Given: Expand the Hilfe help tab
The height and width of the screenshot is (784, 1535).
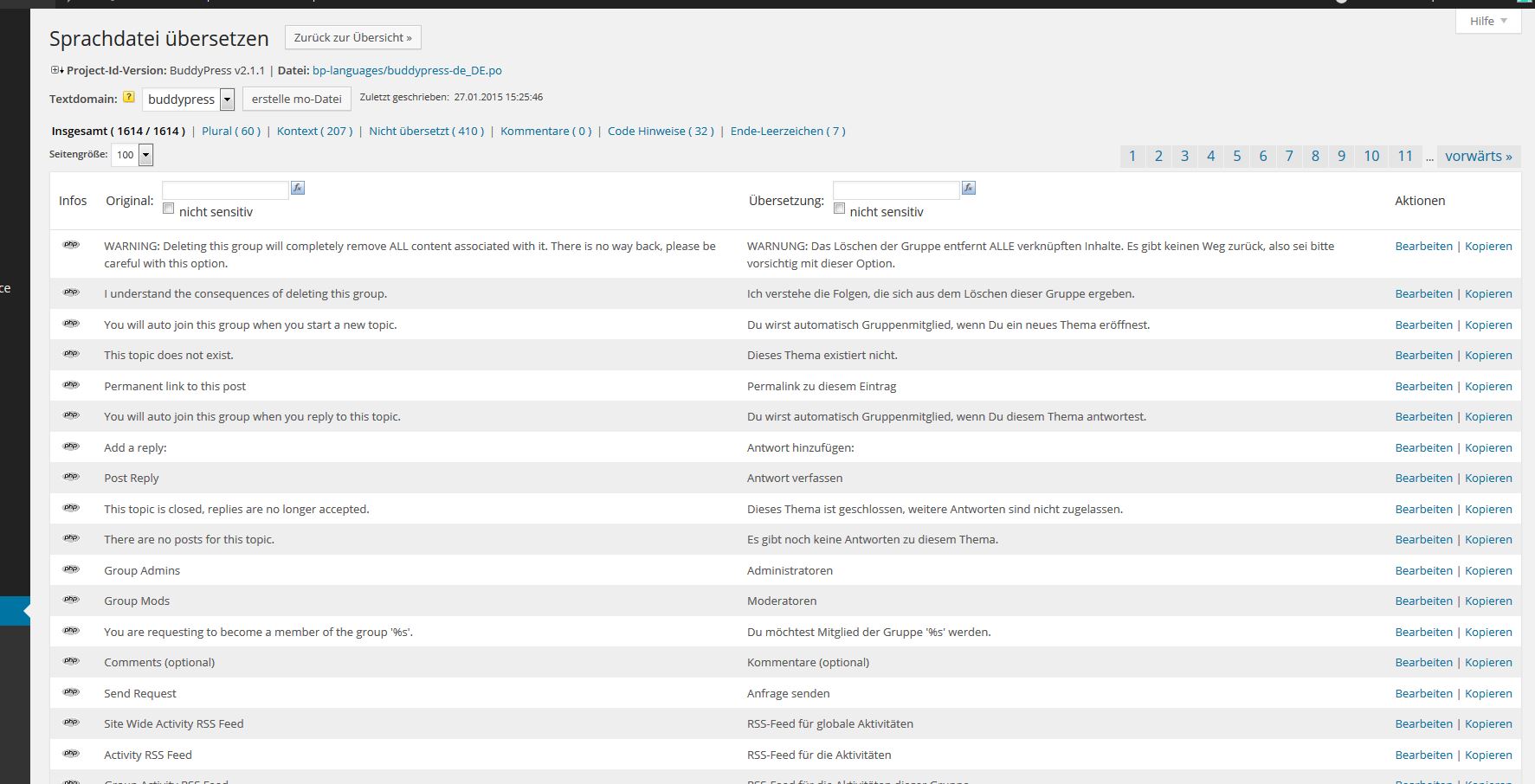Looking at the screenshot, I should coord(1487,21).
